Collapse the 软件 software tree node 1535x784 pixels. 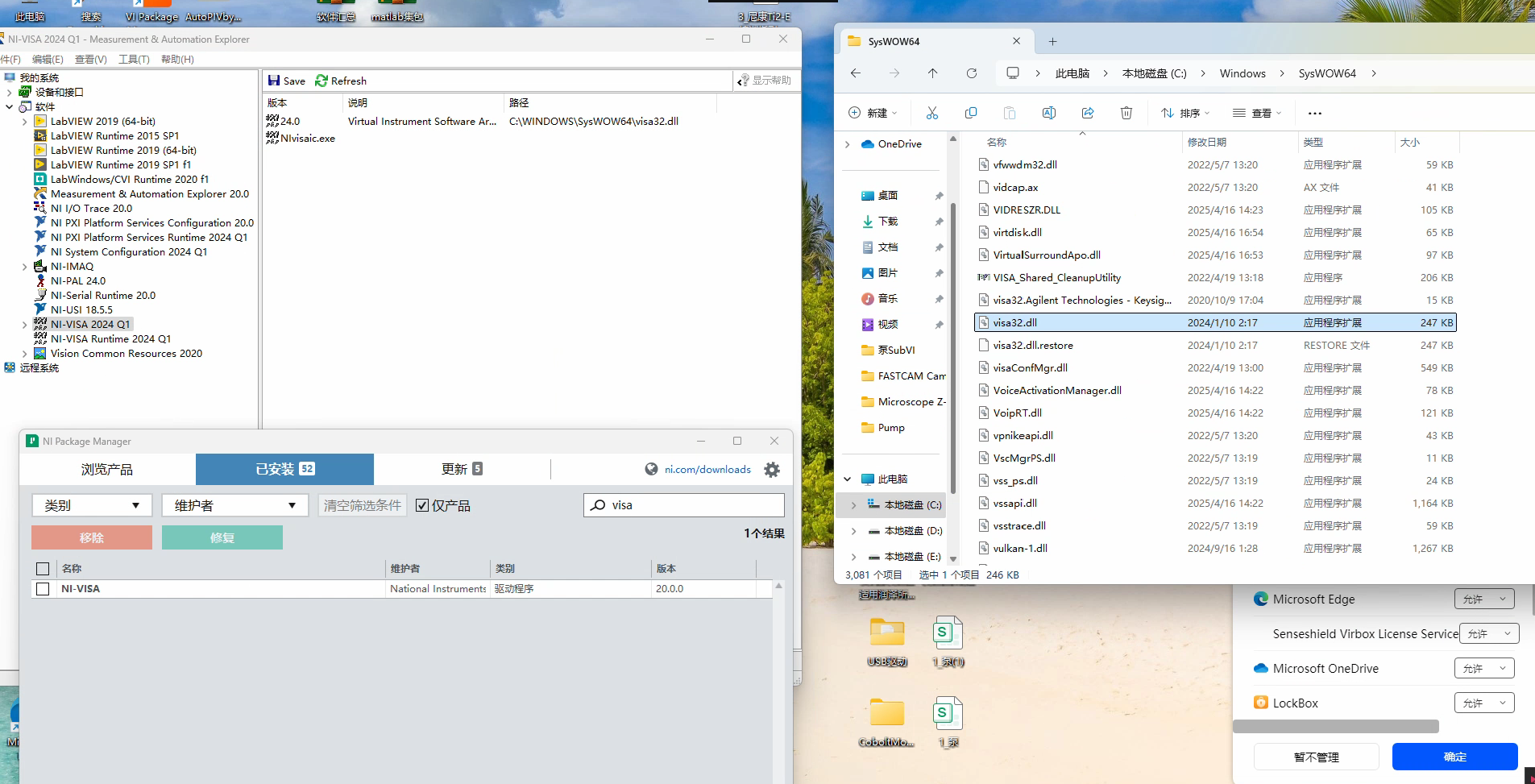coord(9,106)
